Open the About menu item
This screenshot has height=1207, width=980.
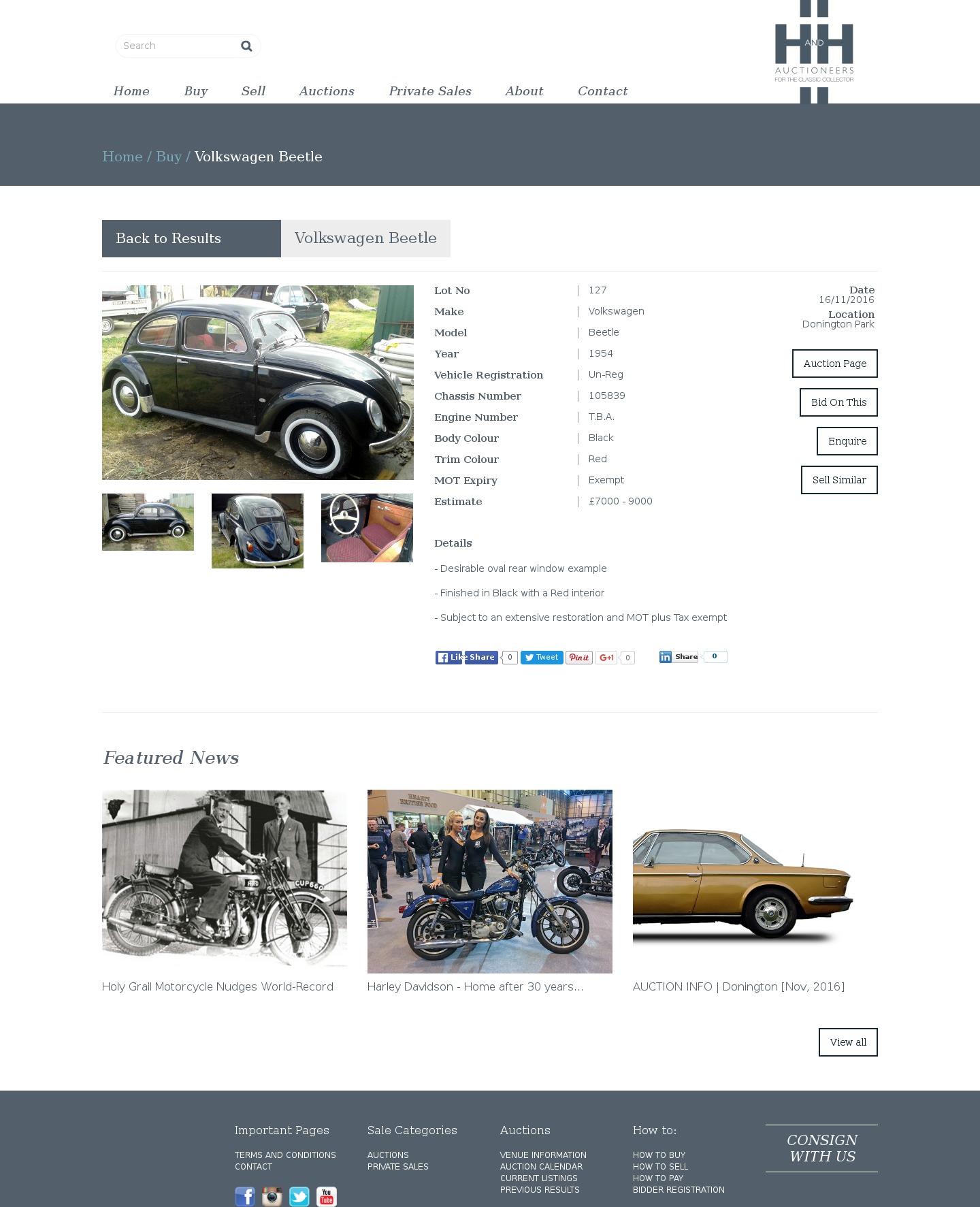(x=524, y=91)
